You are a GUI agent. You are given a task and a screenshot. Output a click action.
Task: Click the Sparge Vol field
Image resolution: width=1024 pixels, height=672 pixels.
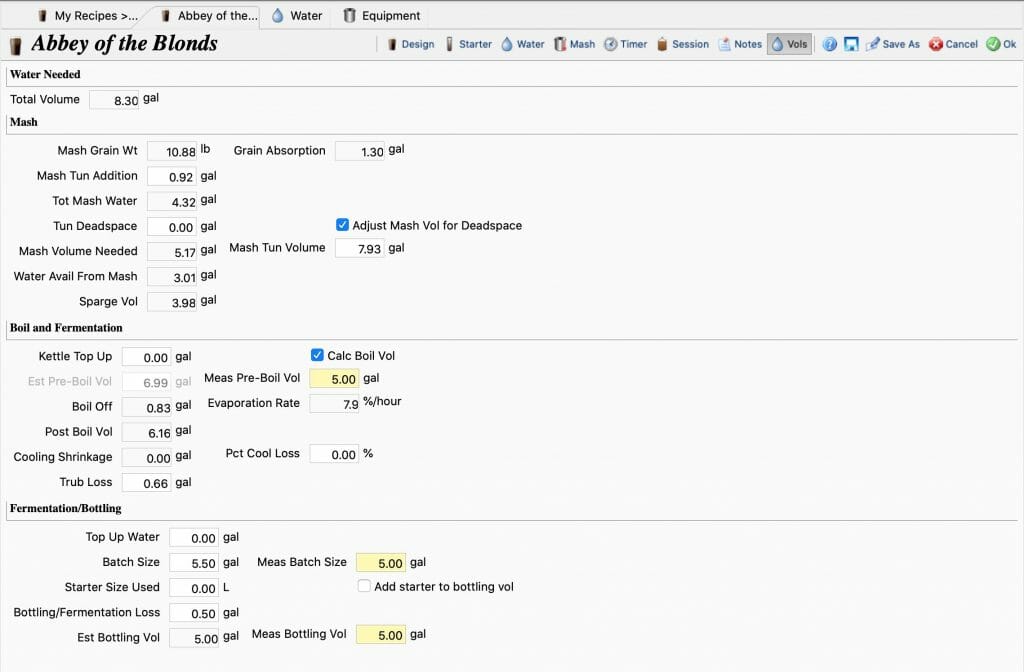click(x=172, y=302)
